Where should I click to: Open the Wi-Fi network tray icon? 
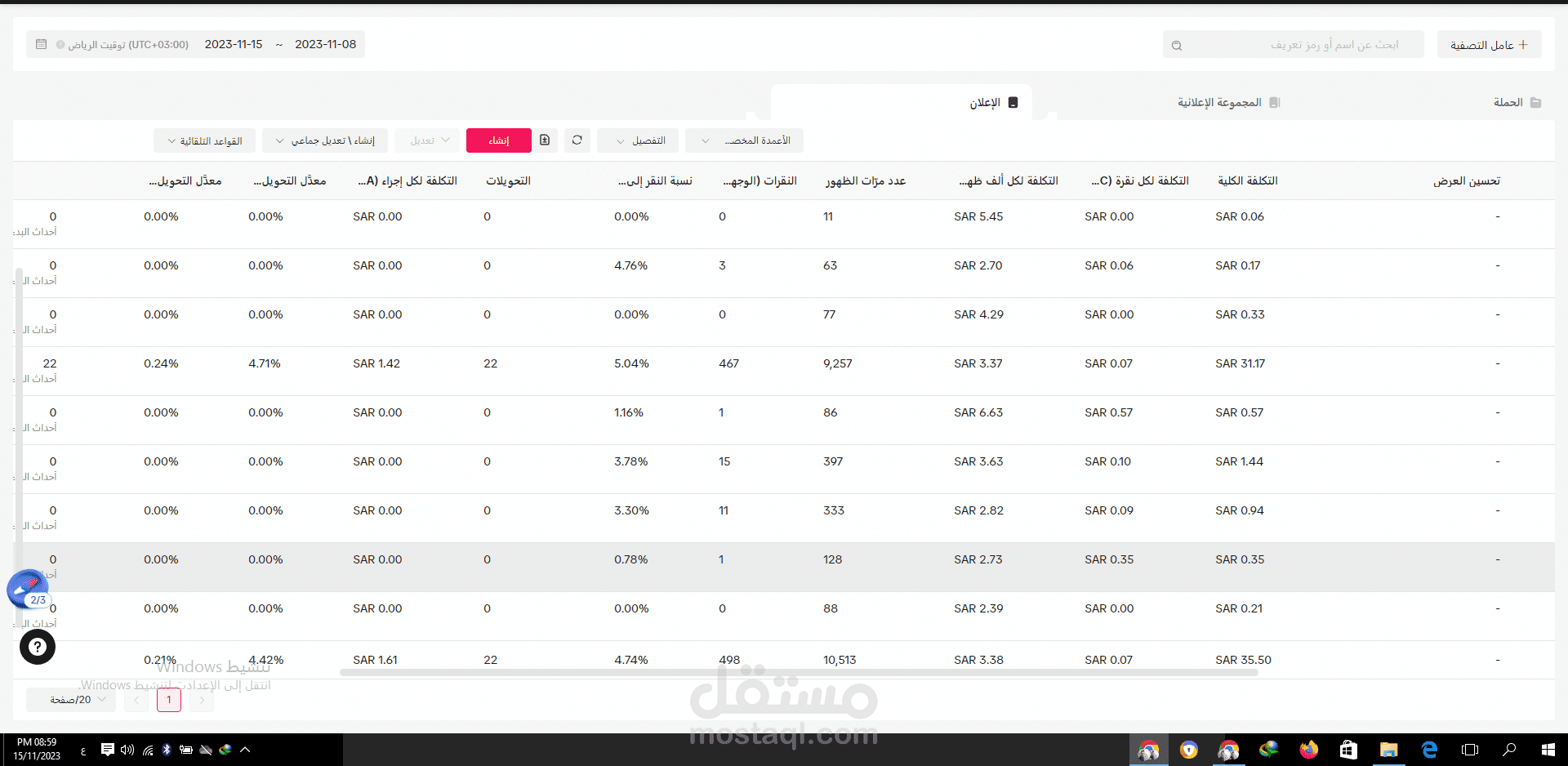coord(148,750)
